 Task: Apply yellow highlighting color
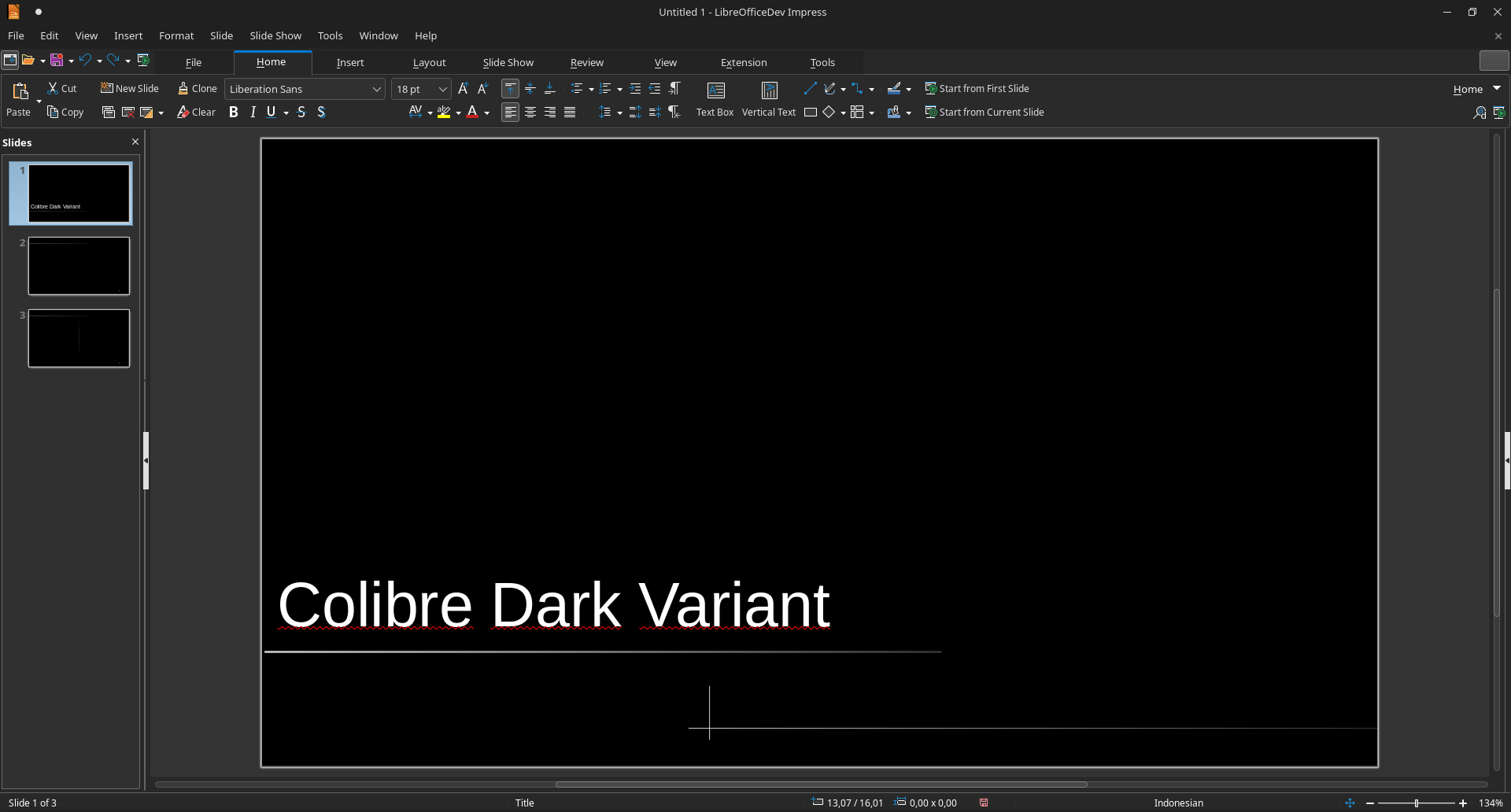point(444,113)
